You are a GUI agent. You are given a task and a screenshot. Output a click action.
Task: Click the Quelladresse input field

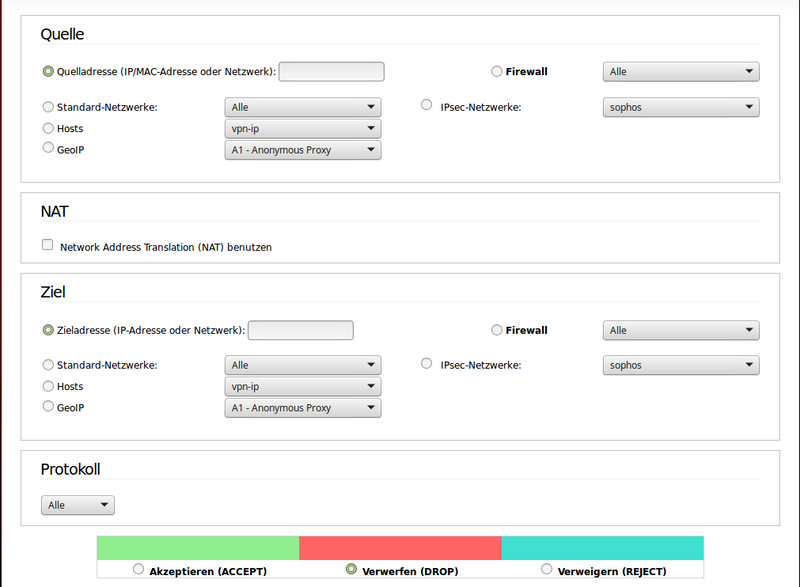331,72
